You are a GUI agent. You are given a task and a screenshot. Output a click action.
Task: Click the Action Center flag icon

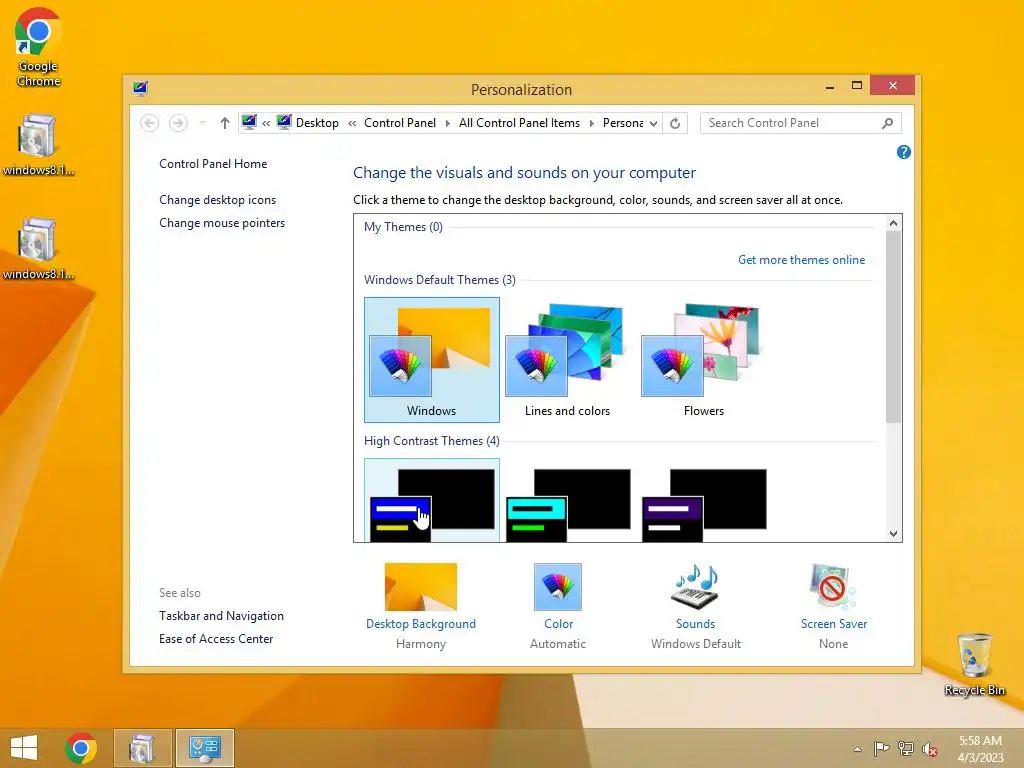882,749
